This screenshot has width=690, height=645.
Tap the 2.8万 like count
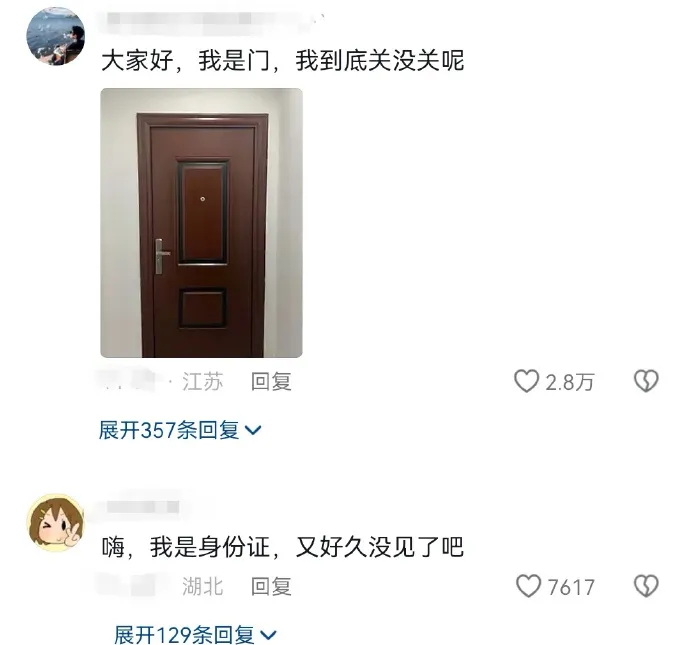tap(570, 382)
